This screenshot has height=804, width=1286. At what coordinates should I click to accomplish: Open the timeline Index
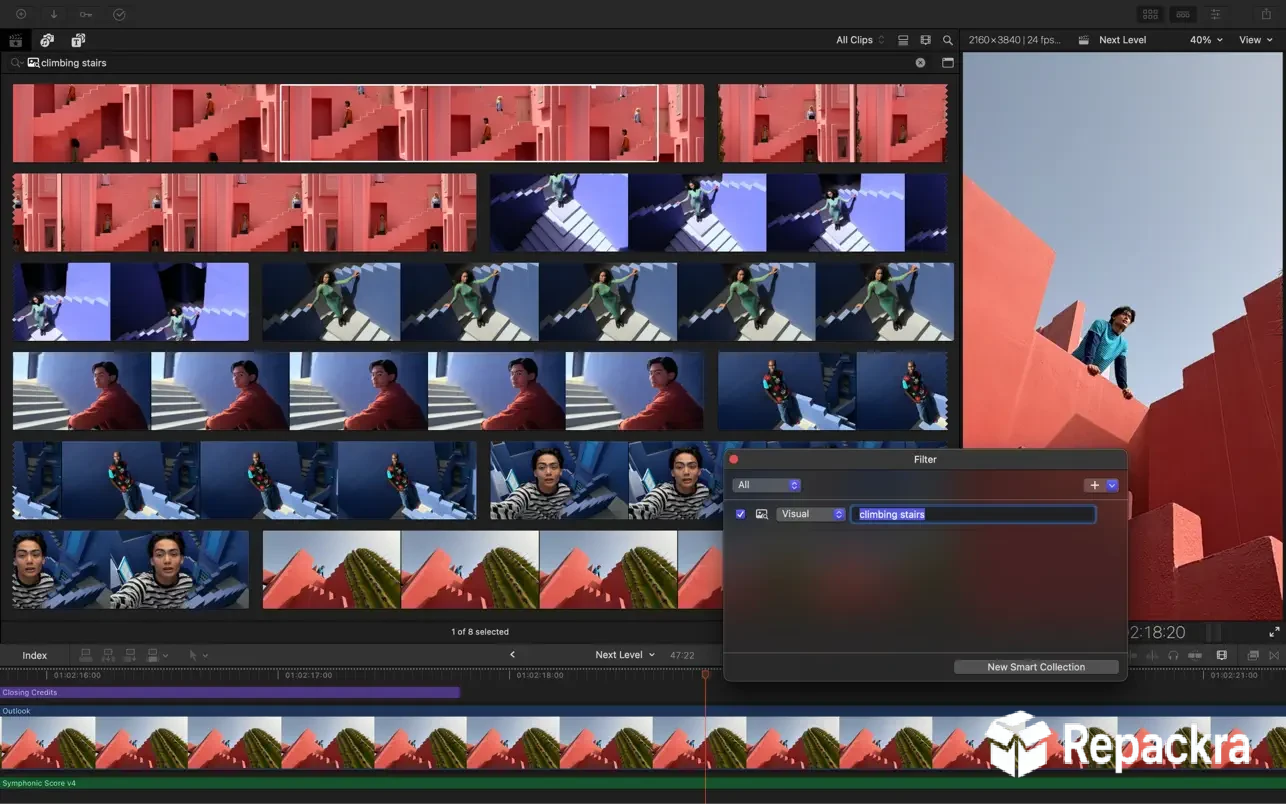(x=35, y=655)
